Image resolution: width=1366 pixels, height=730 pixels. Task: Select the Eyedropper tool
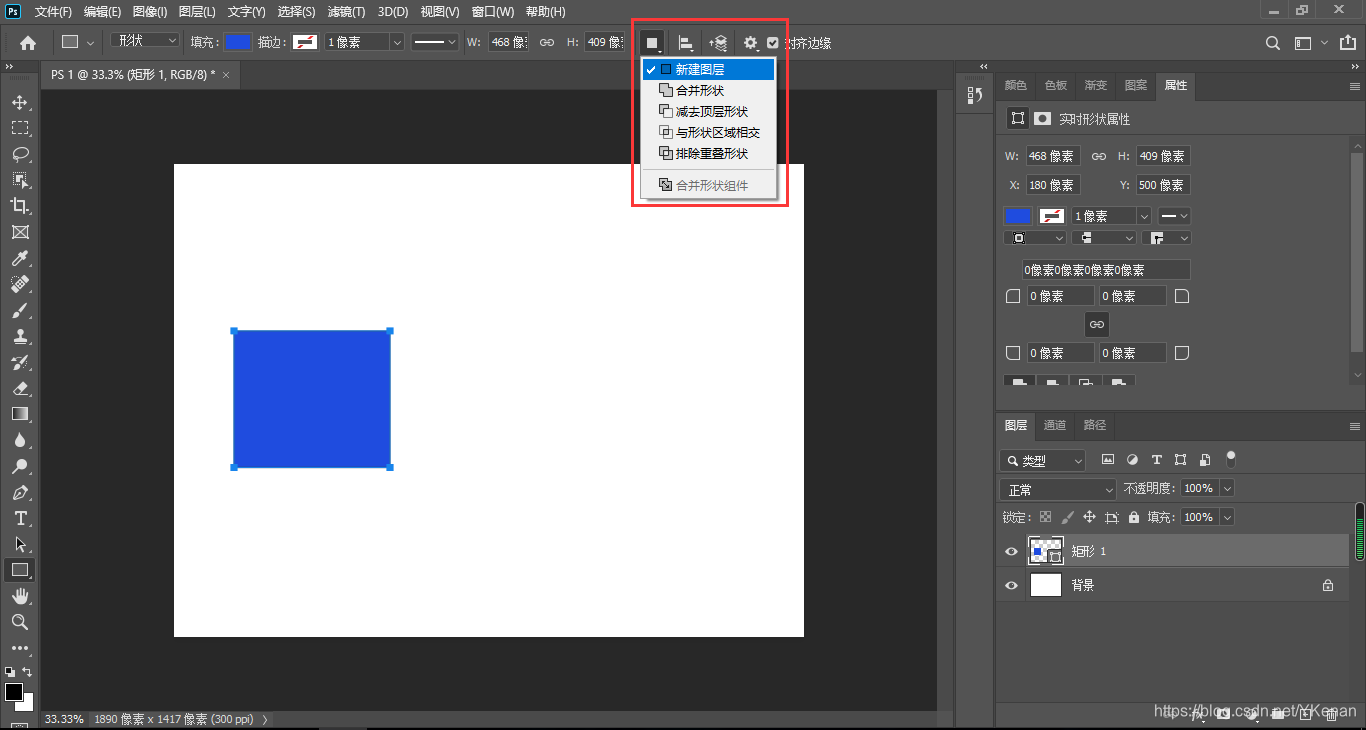click(x=19, y=258)
